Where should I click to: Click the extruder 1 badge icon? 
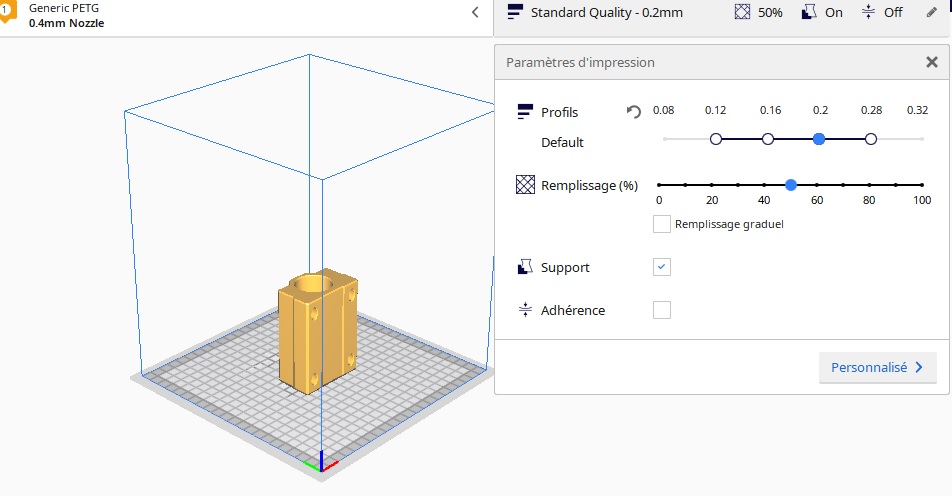point(5,14)
